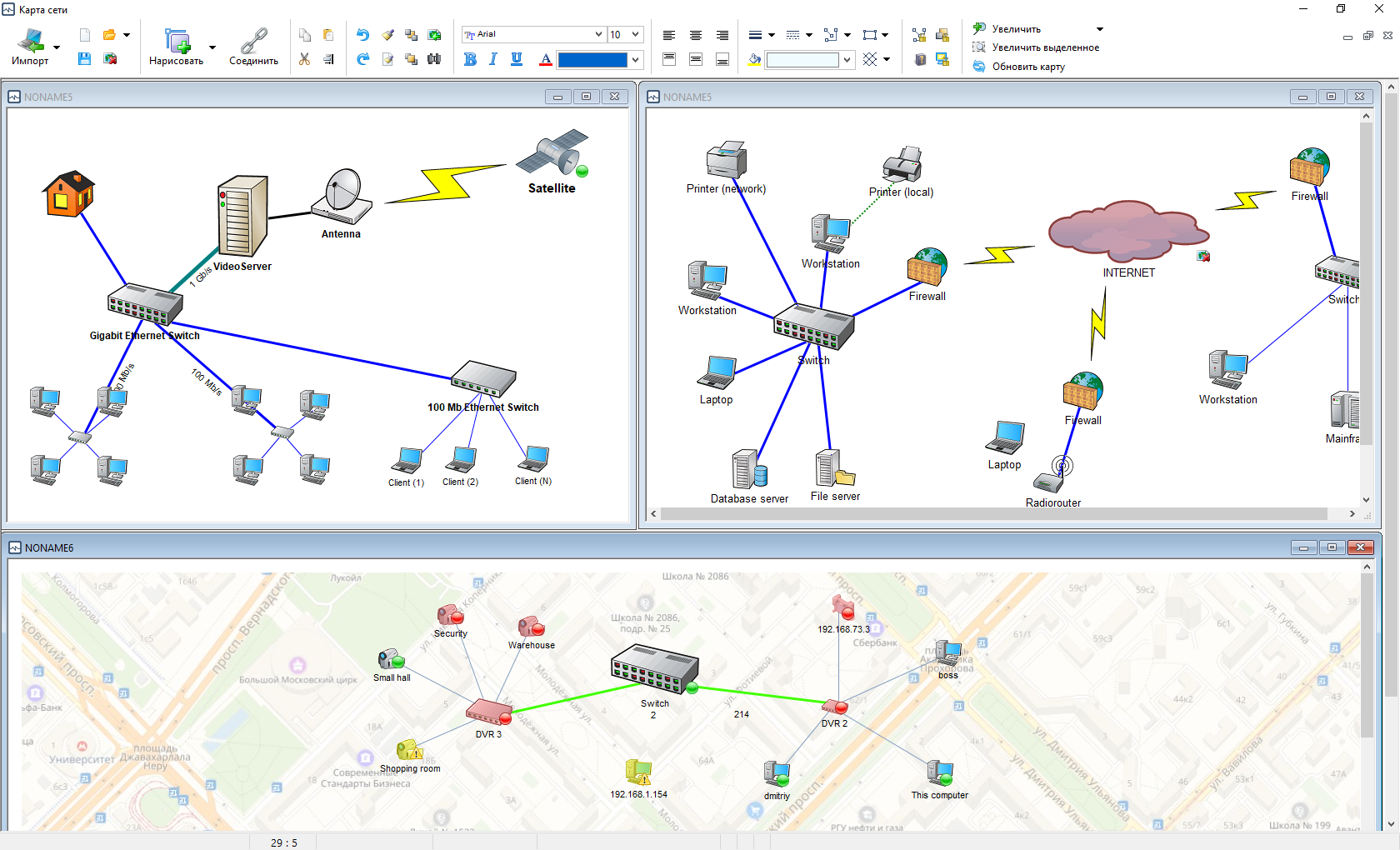Screen dimensions: 1400x850
Task: Select the Соединить (Connect) link tool
Action: pos(253,46)
